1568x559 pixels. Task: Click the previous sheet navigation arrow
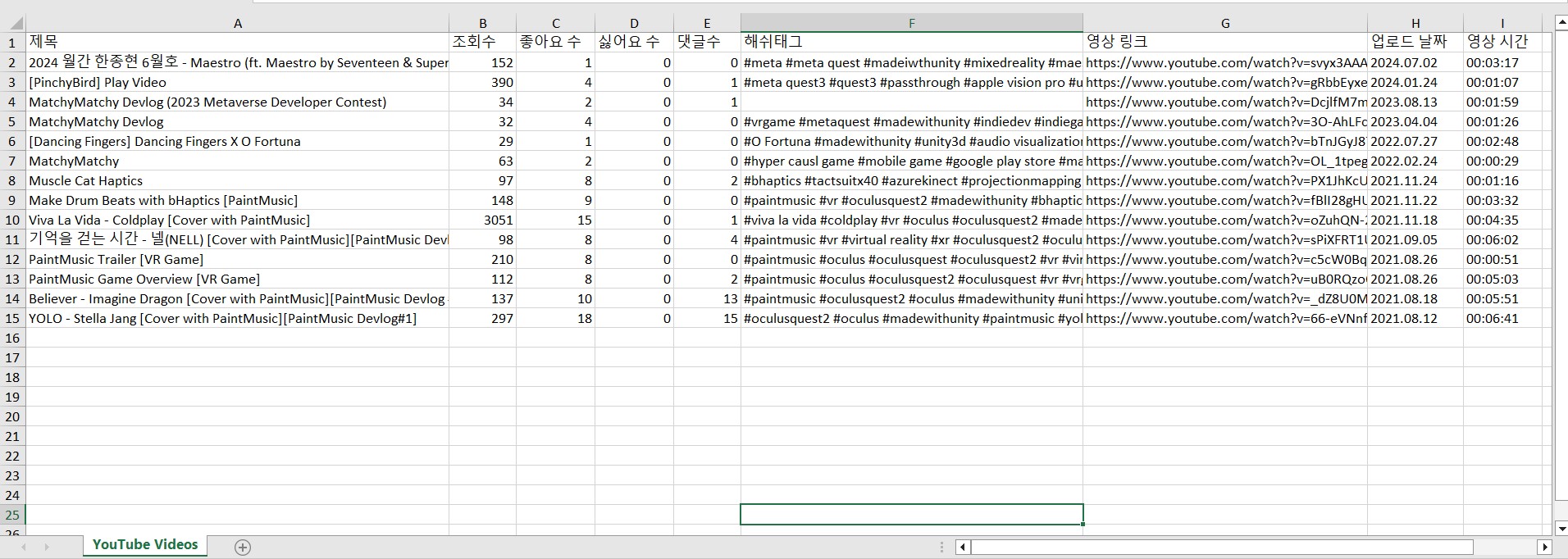24,547
